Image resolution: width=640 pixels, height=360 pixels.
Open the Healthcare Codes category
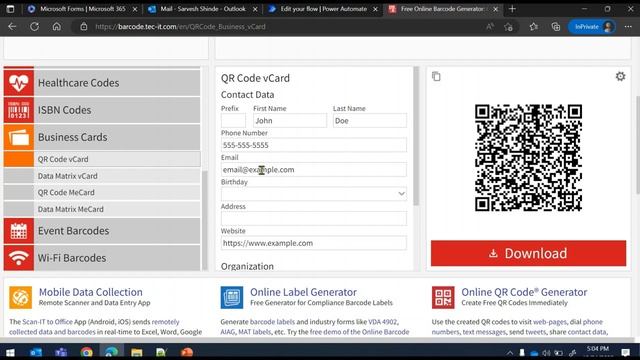pos(102,83)
